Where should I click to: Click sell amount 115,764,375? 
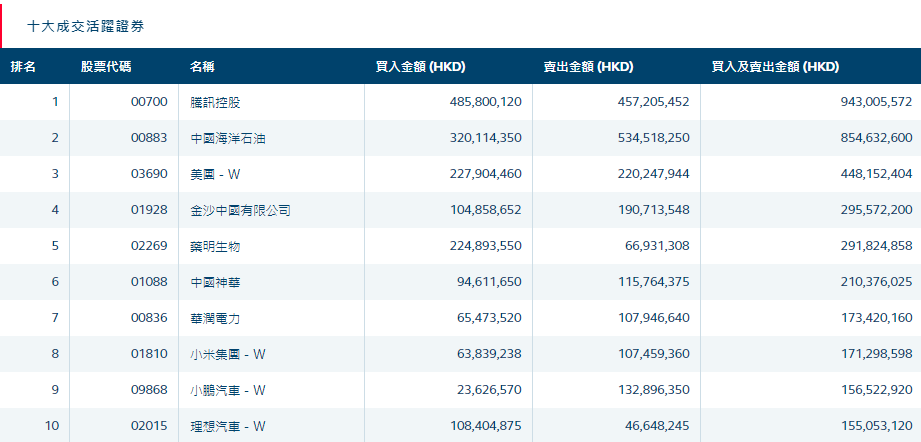click(654, 282)
